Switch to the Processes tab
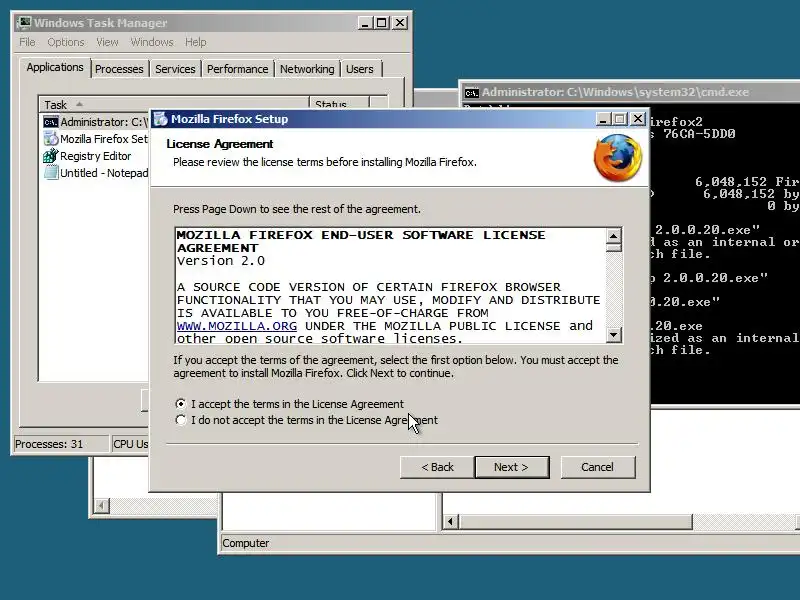Viewport: 800px width, 600px height. point(119,69)
